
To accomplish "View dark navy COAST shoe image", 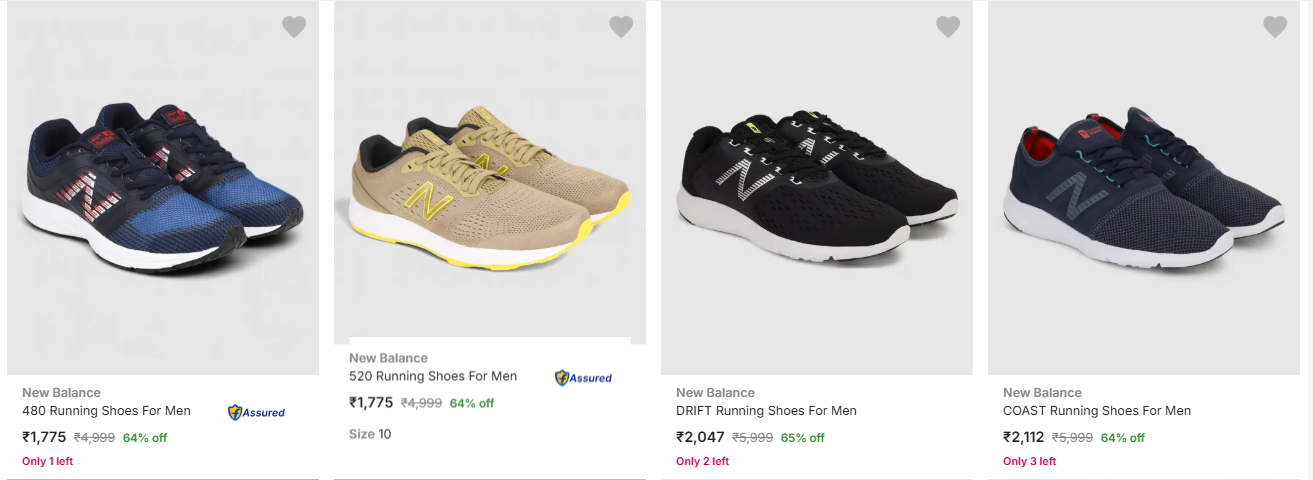I will click(x=1144, y=190).
